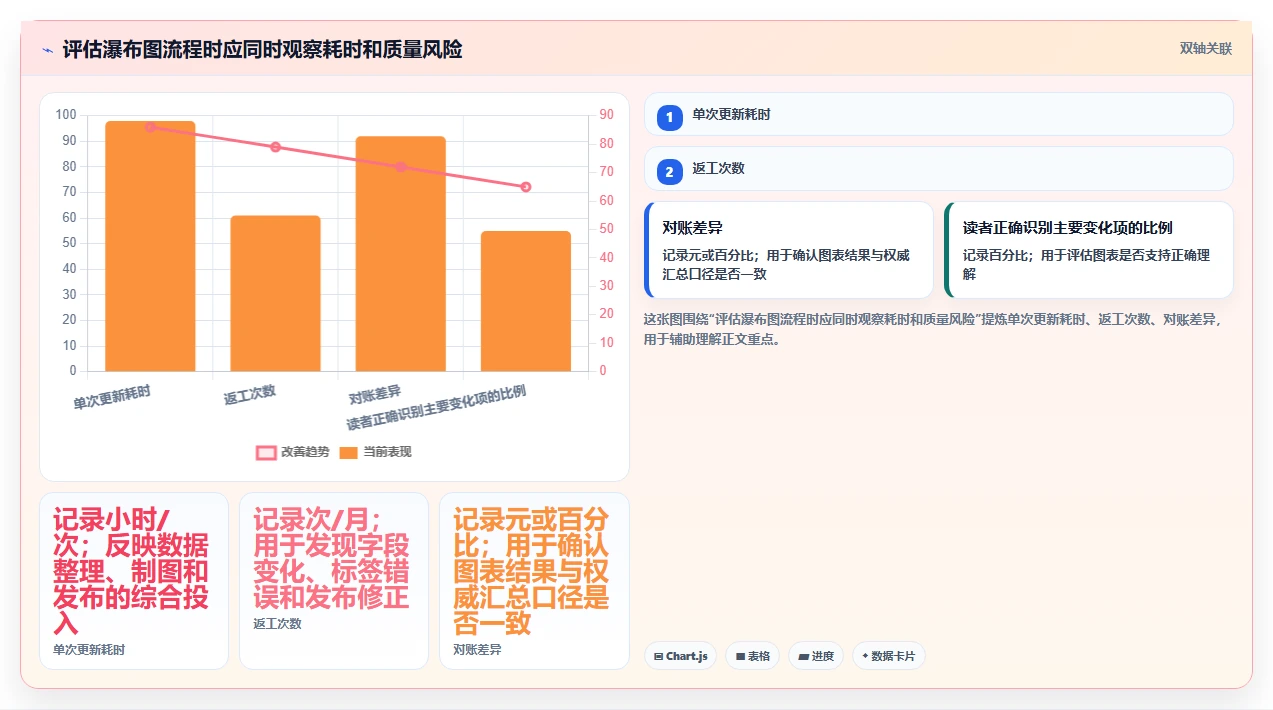Click the 表格 tag
Viewport: 1273px width, 710px height.
[752, 656]
